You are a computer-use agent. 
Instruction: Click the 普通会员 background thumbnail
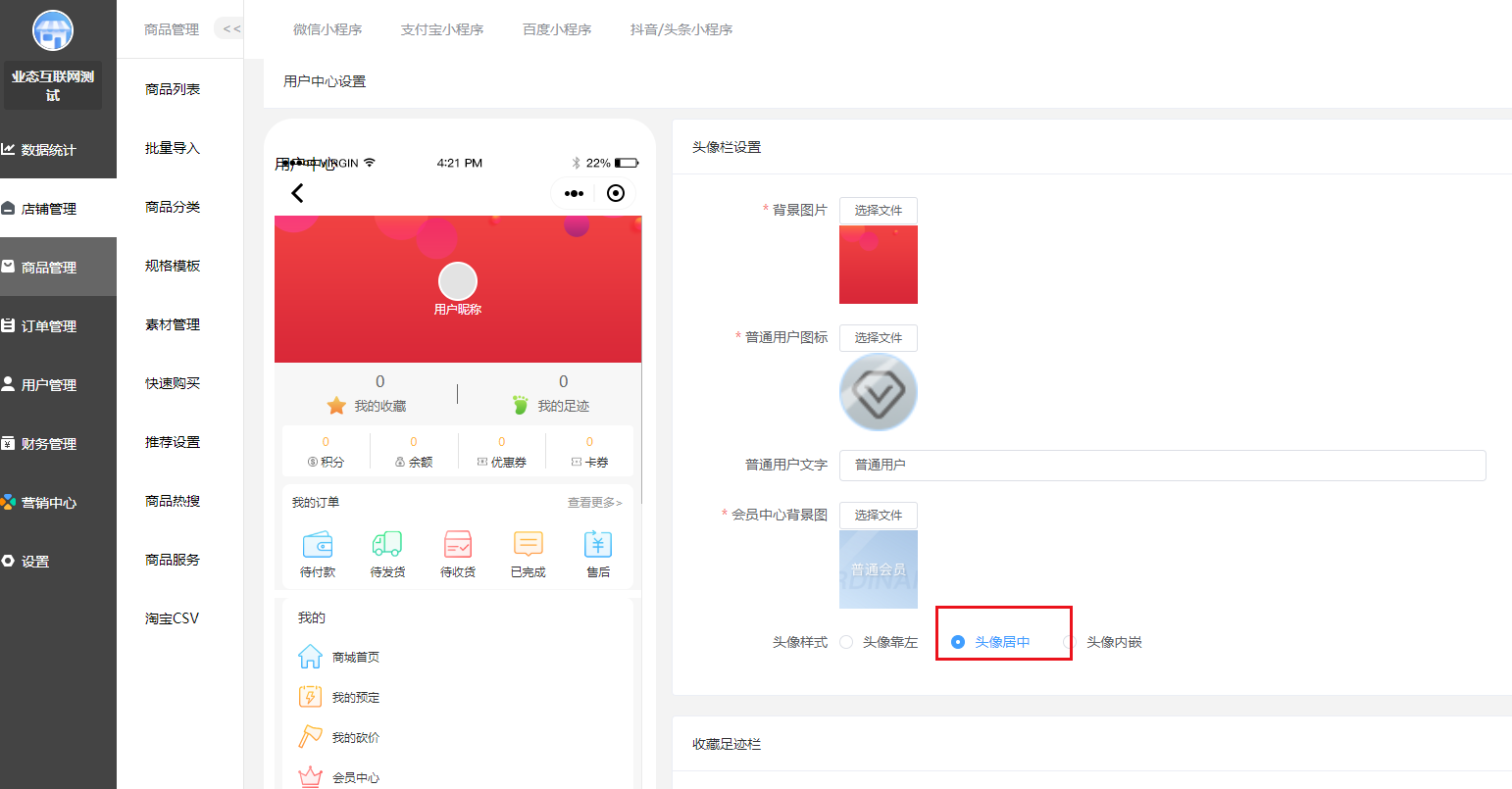pos(879,569)
